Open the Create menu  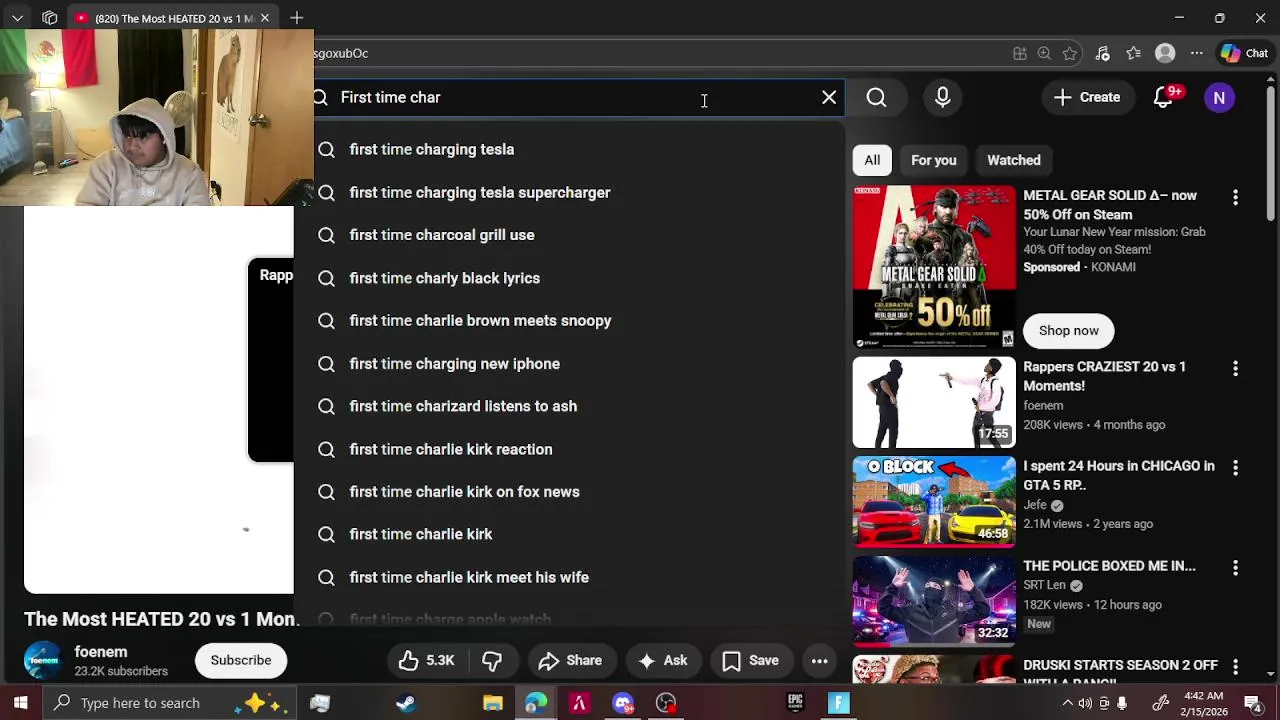[1087, 97]
